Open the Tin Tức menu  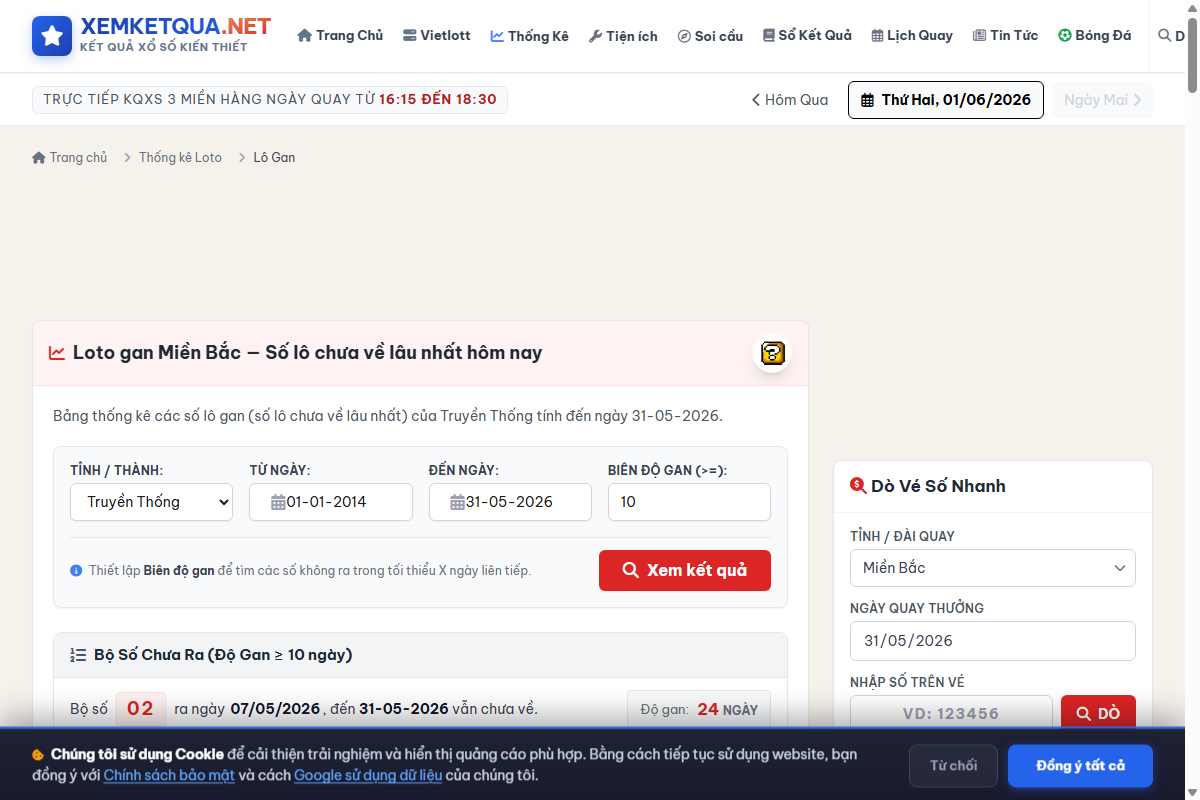point(1005,36)
